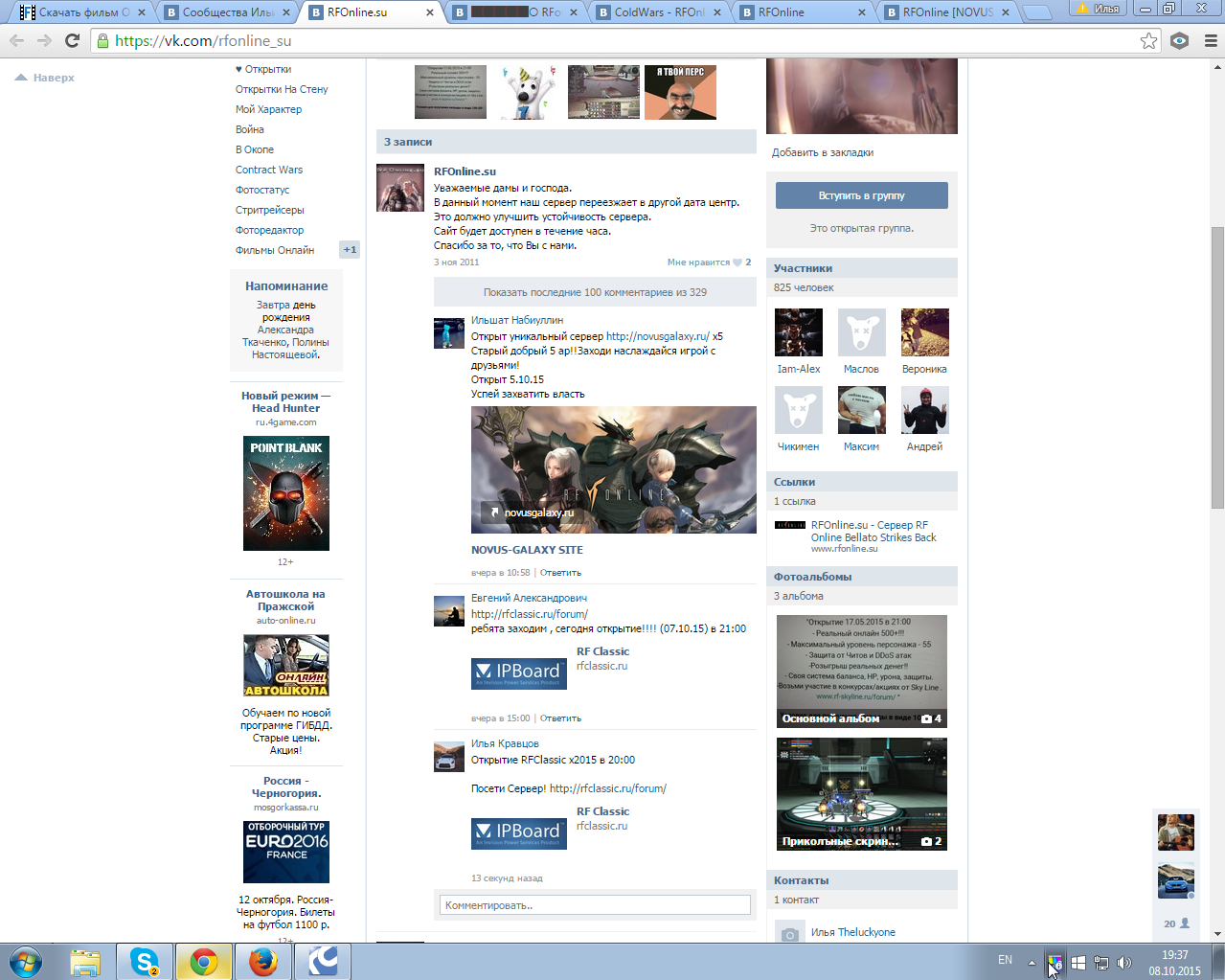
Task: Open Вероника member avatar
Action: [x=925, y=332]
